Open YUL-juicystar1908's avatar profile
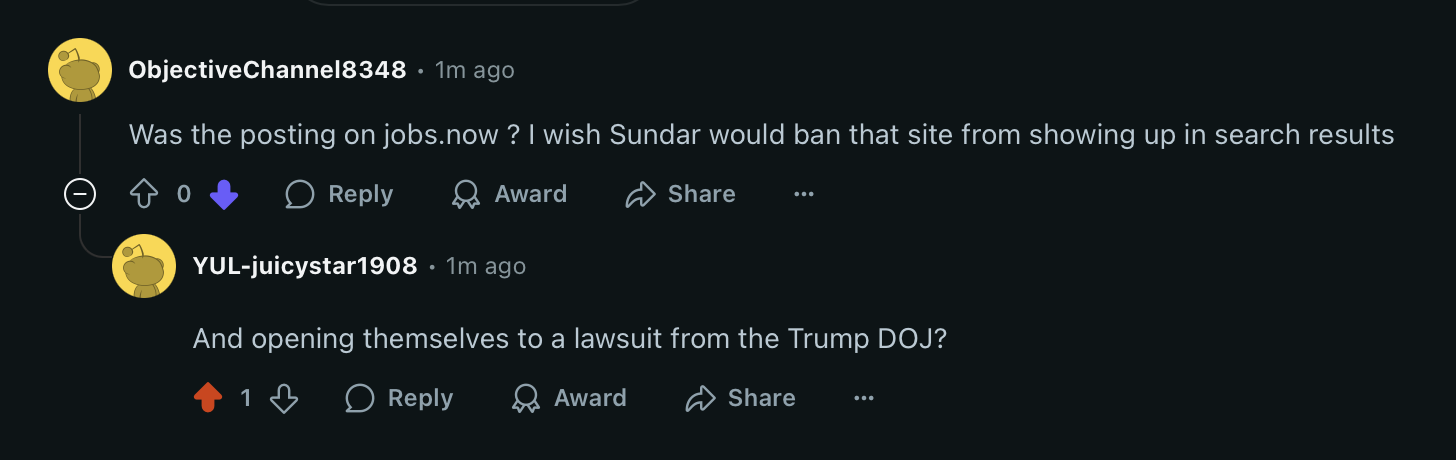 tap(144, 266)
